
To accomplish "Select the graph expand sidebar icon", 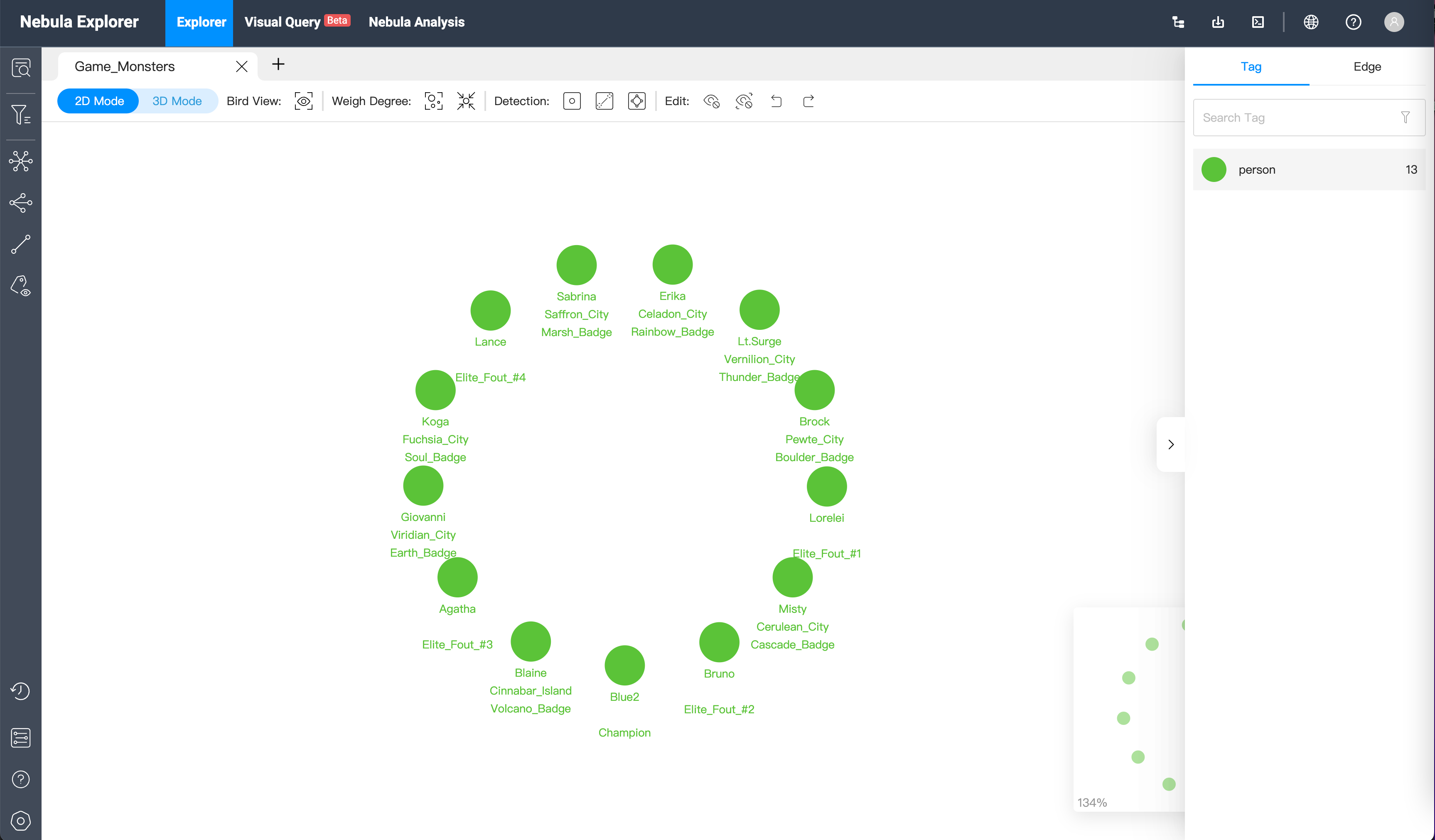I will (21, 161).
